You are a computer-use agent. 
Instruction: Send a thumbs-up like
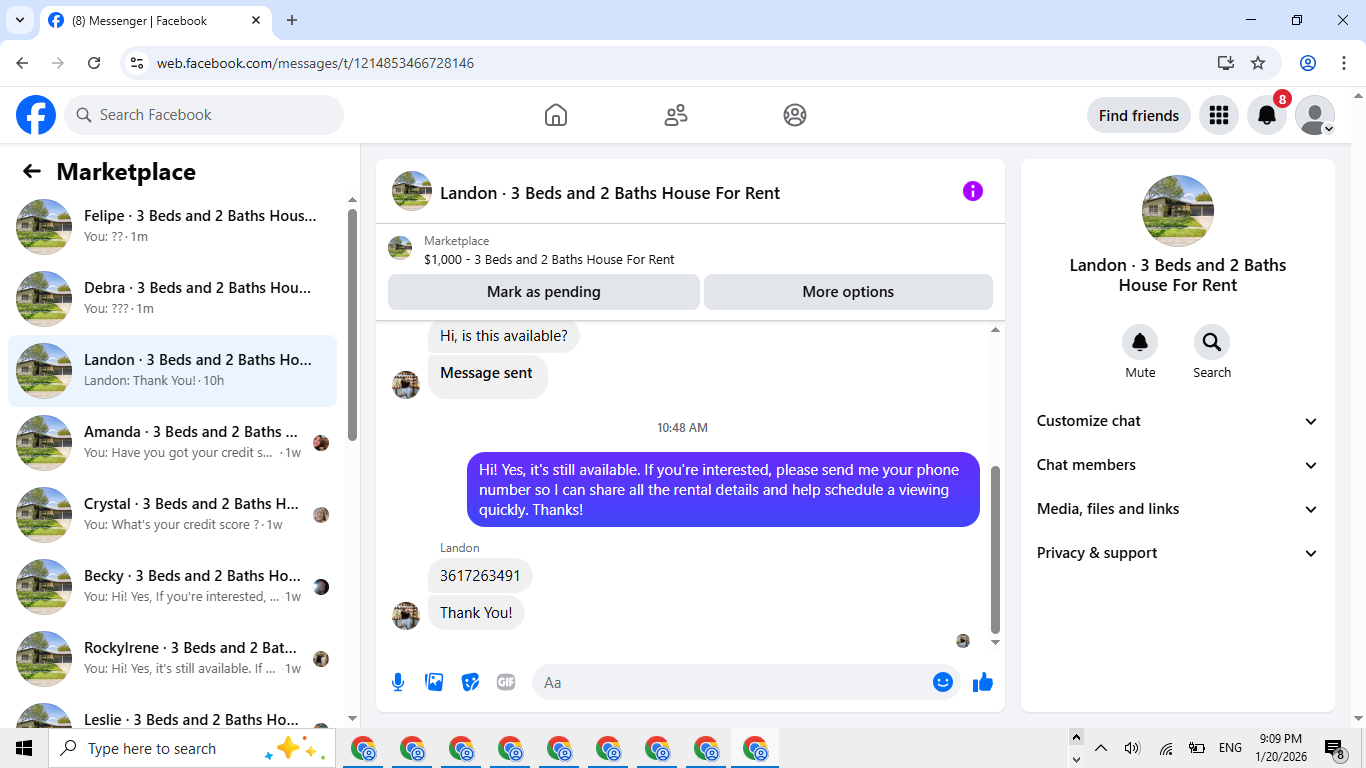pos(983,682)
